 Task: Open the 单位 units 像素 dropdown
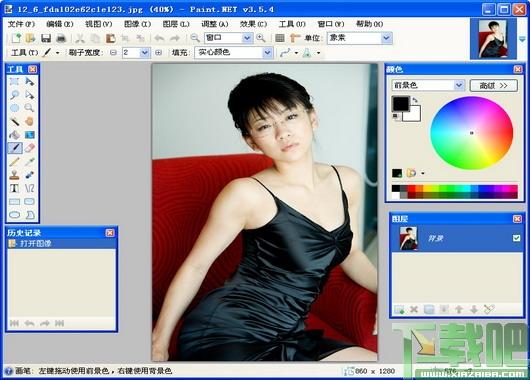point(386,38)
